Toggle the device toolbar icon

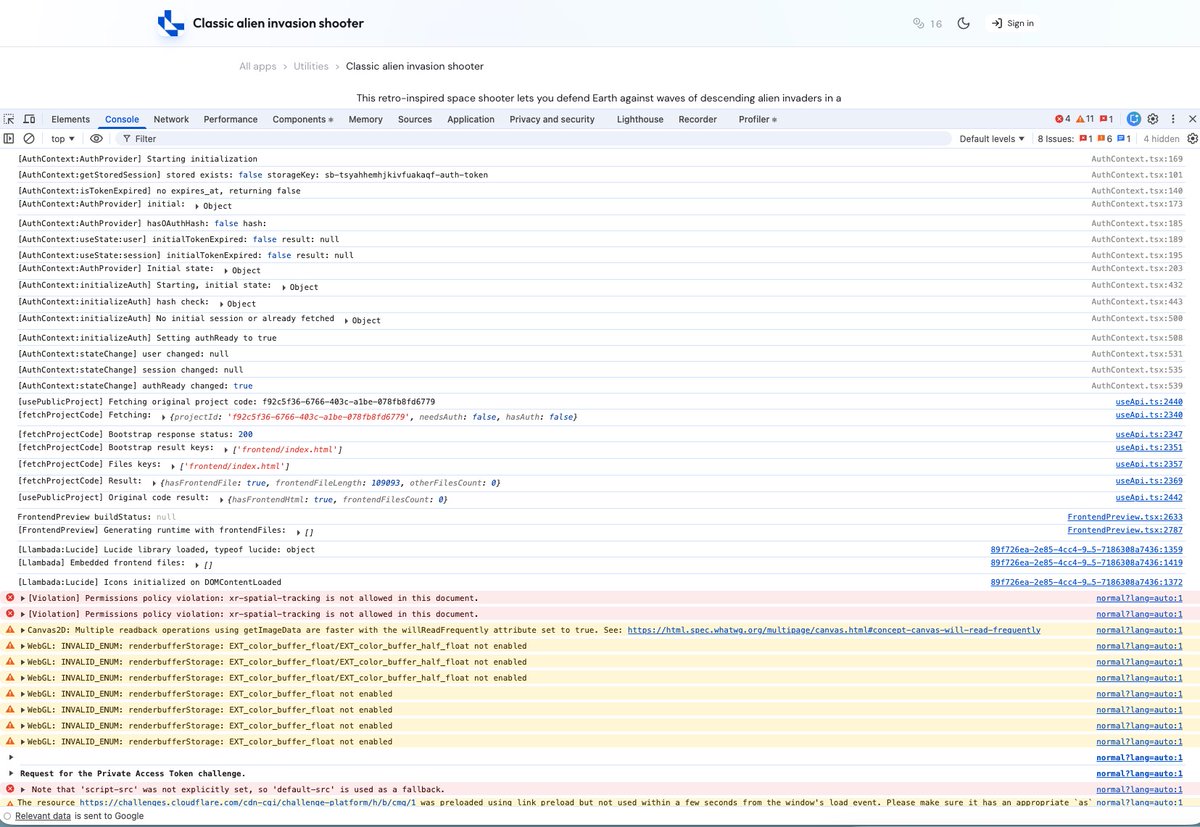click(29, 119)
